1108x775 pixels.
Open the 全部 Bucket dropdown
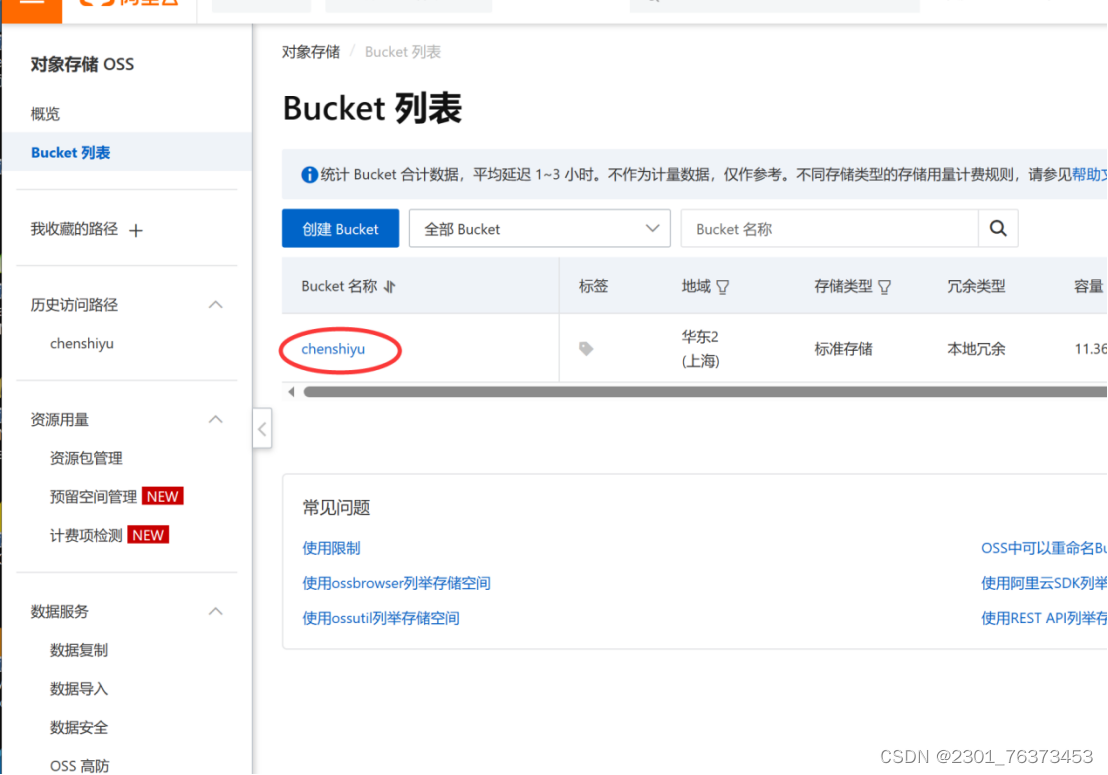coord(539,228)
